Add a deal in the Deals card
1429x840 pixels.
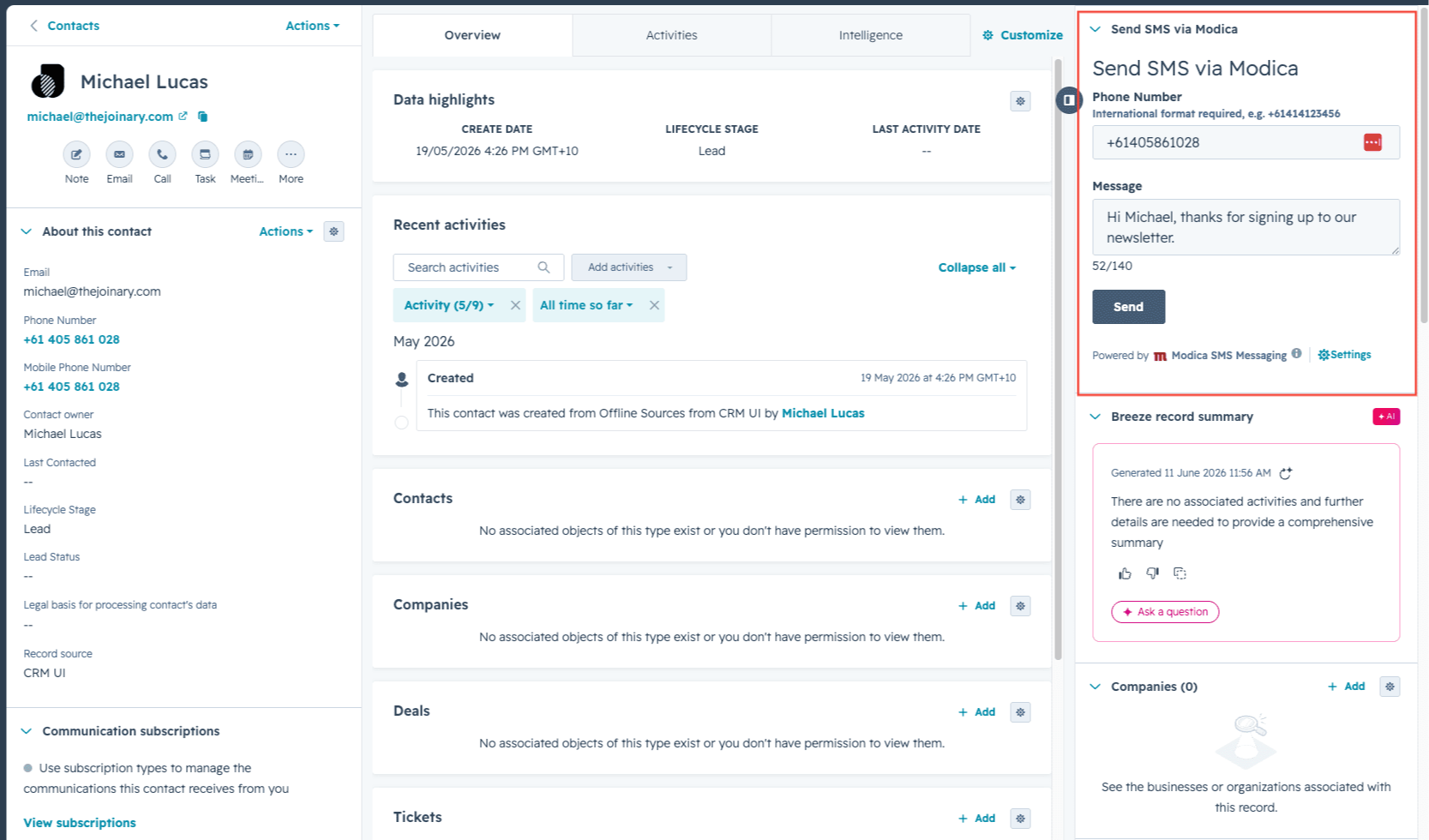(976, 712)
